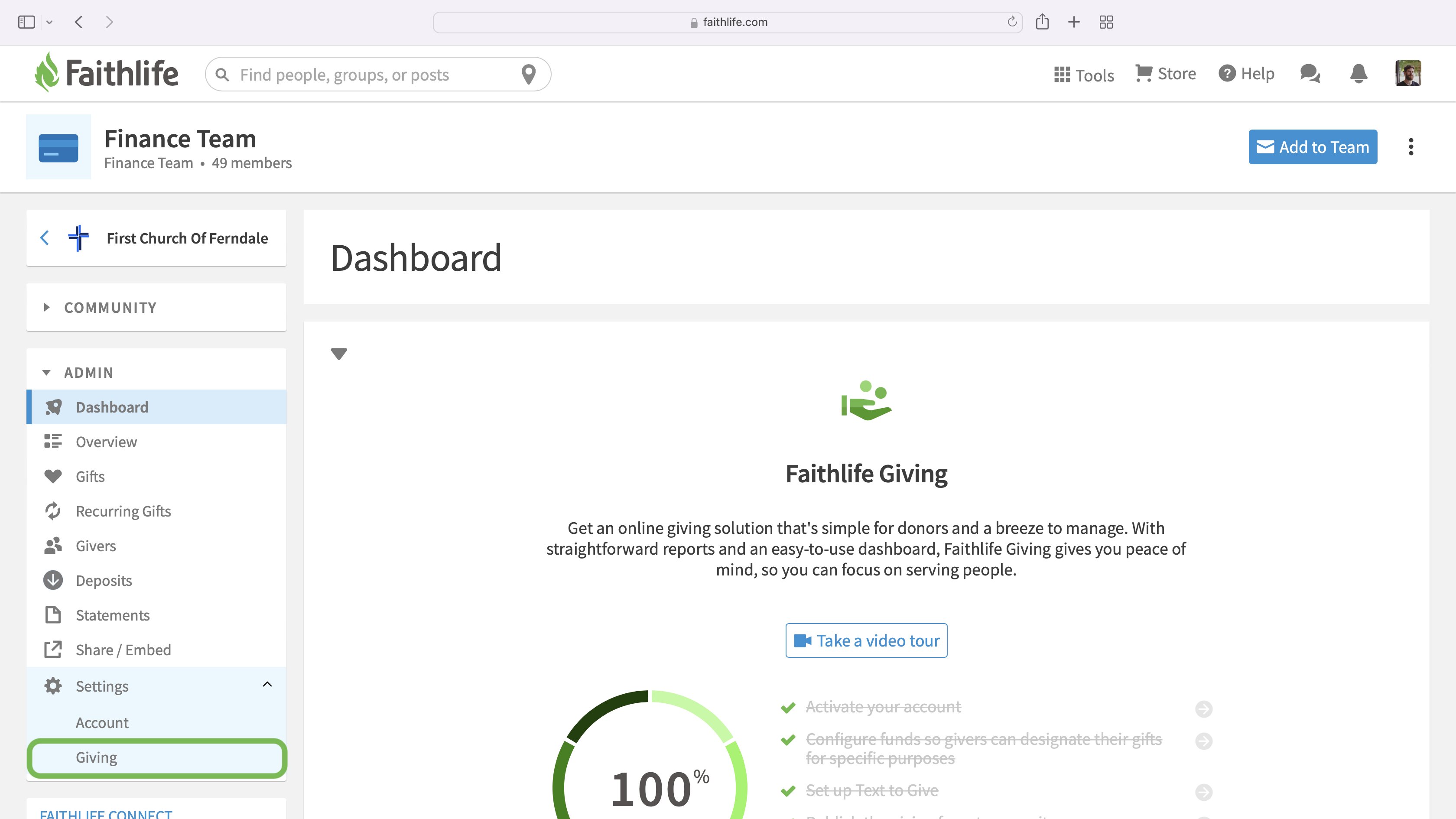This screenshot has height=819, width=1456.
Task: Open Account settings
Action: (156, 722)
